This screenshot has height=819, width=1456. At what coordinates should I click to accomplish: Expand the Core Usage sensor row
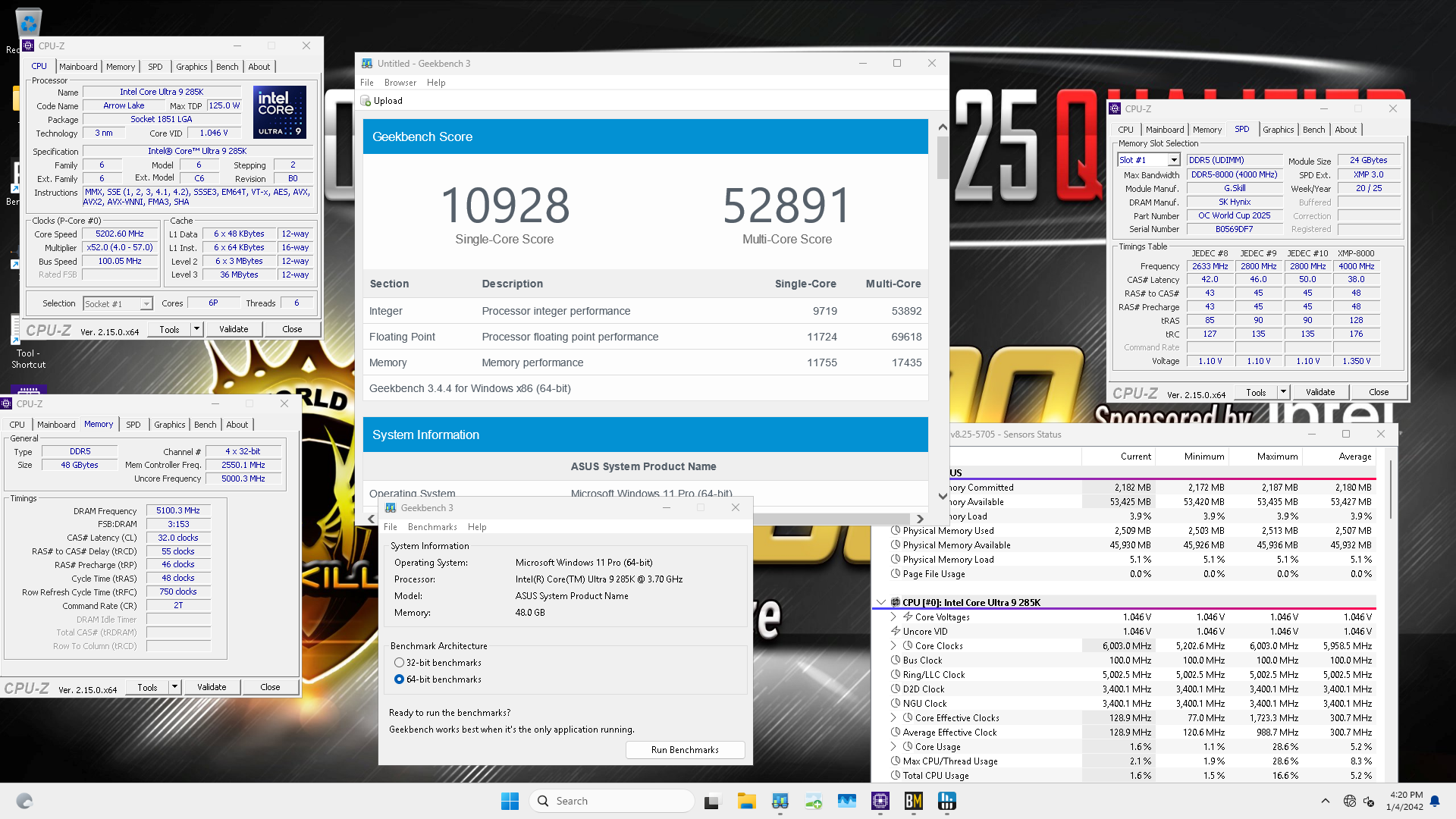(893, 747)
